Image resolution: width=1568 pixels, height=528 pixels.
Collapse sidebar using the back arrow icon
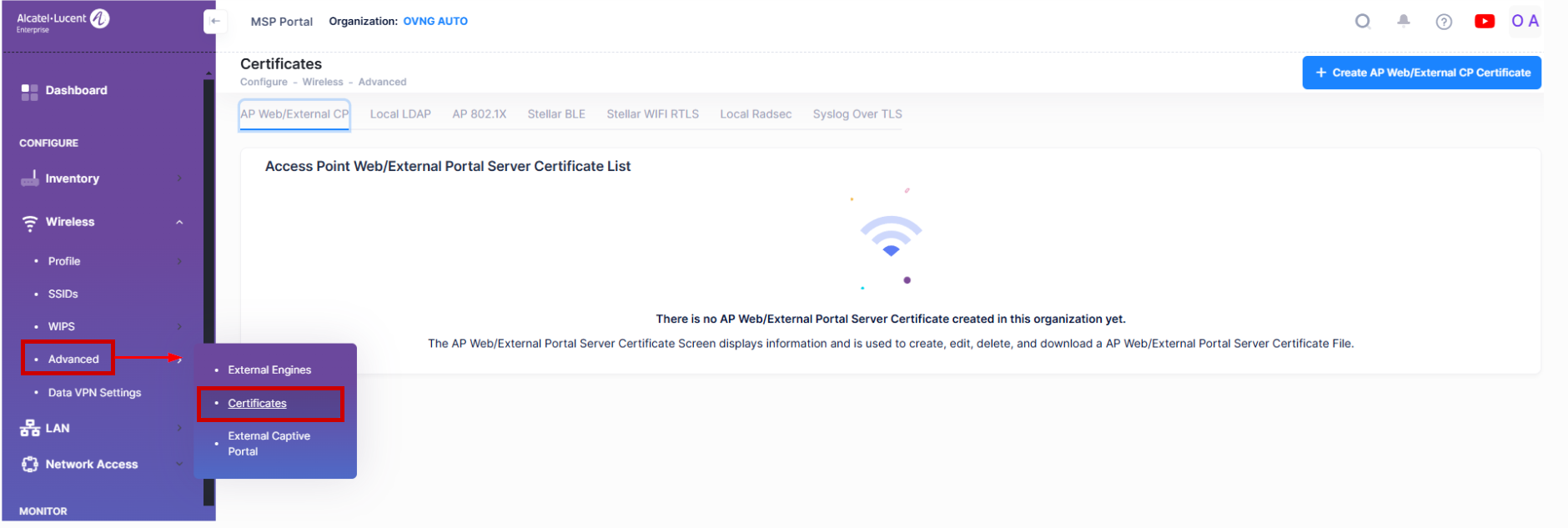coord(215,22)
